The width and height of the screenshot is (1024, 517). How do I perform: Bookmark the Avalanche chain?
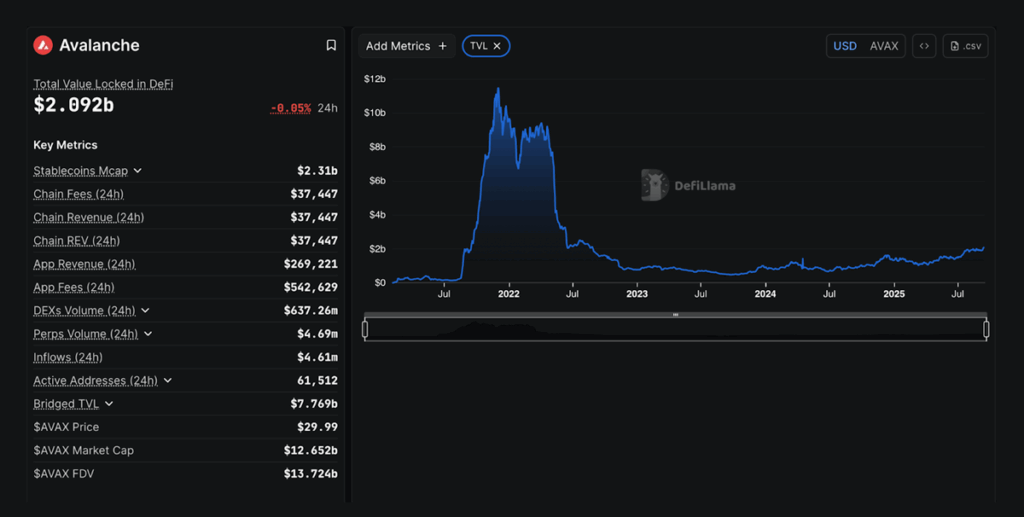331,45
